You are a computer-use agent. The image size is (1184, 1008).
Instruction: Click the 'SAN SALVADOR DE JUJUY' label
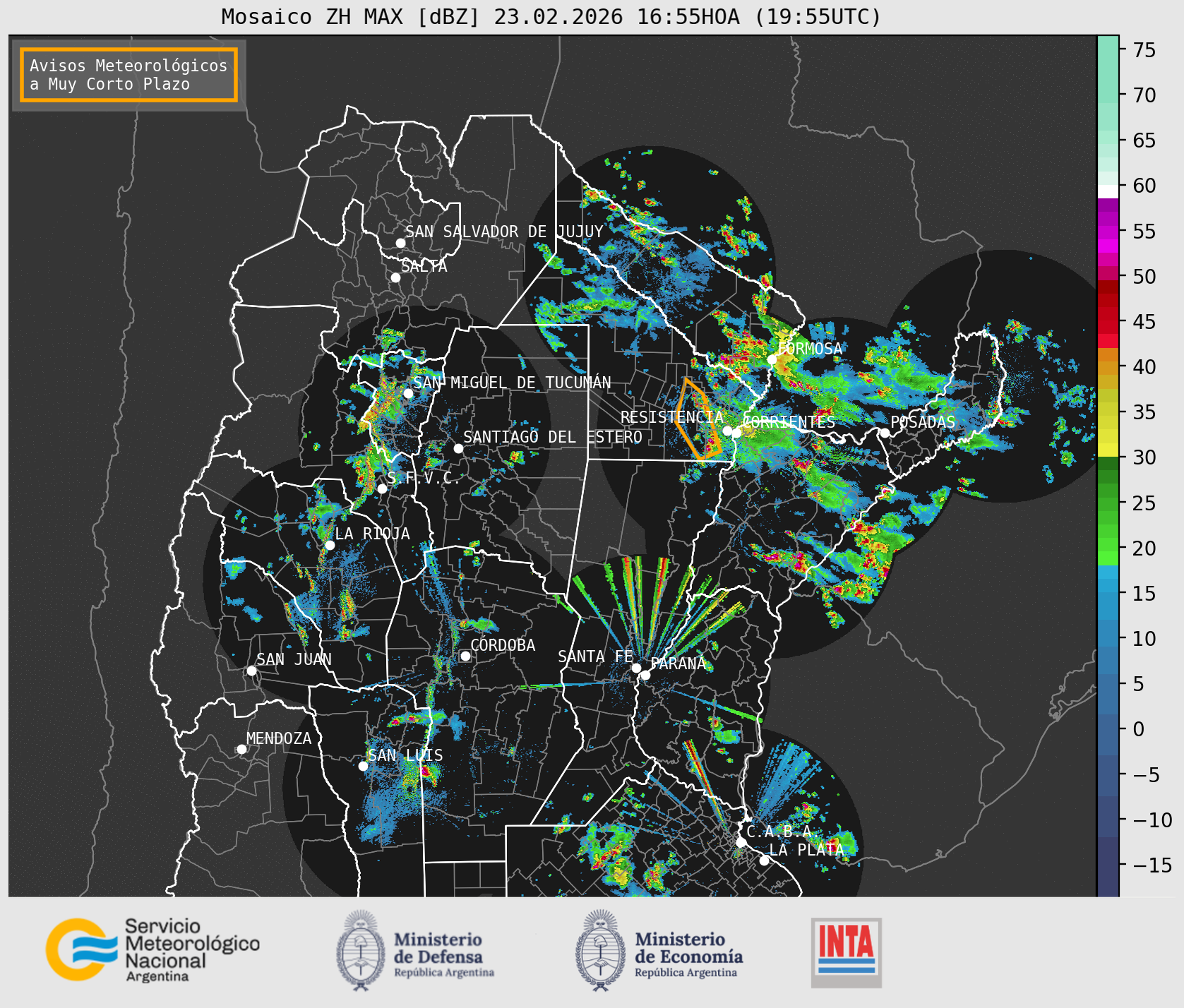click(504, 232)
